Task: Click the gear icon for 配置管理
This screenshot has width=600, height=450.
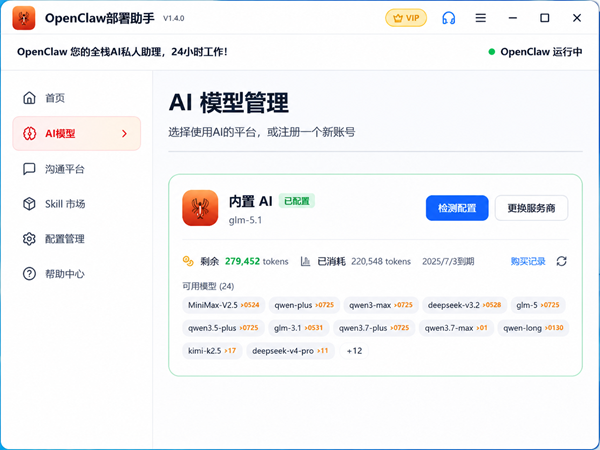Action: coord(29,239)
